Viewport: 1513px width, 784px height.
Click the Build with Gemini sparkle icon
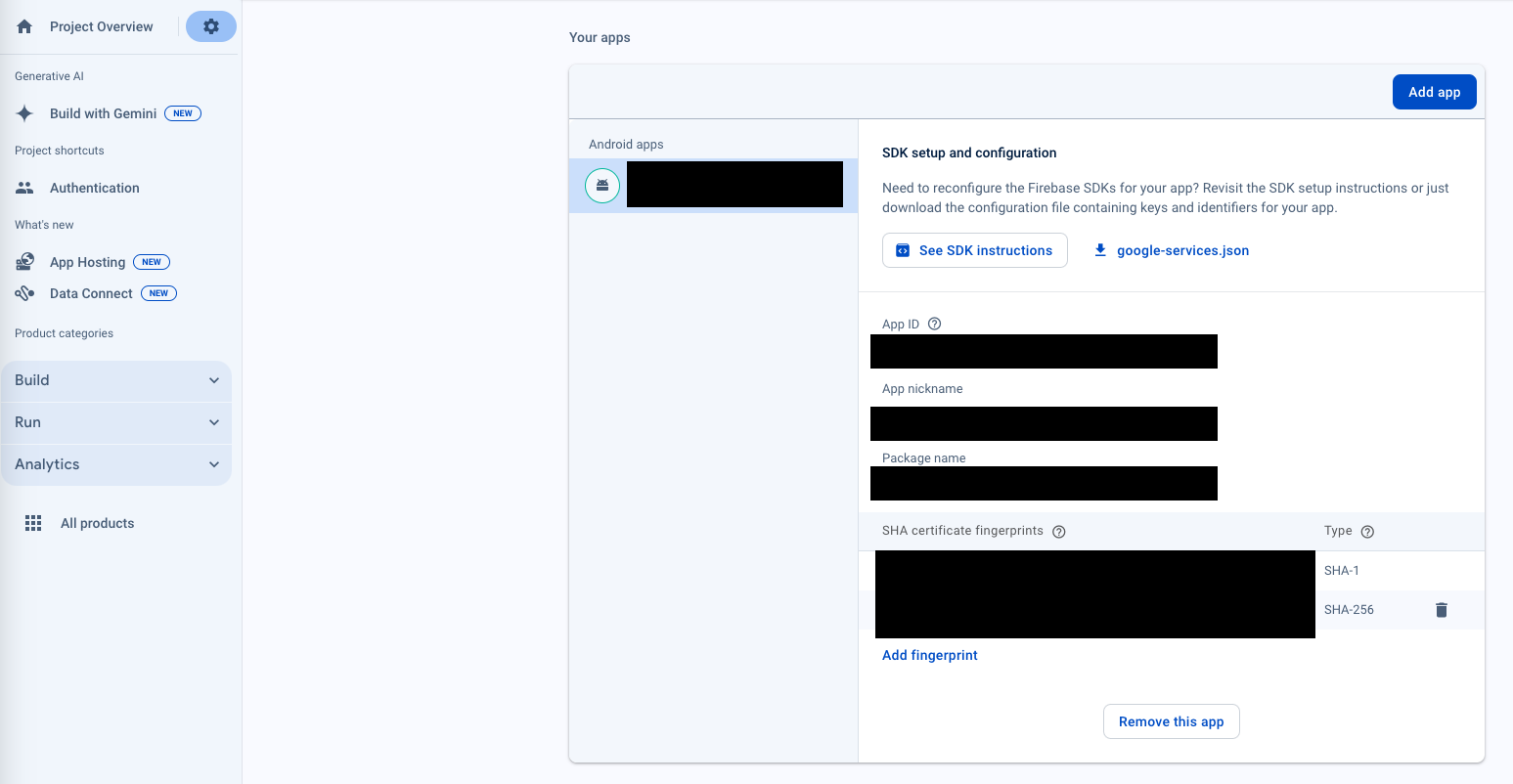tap(24, 113)
